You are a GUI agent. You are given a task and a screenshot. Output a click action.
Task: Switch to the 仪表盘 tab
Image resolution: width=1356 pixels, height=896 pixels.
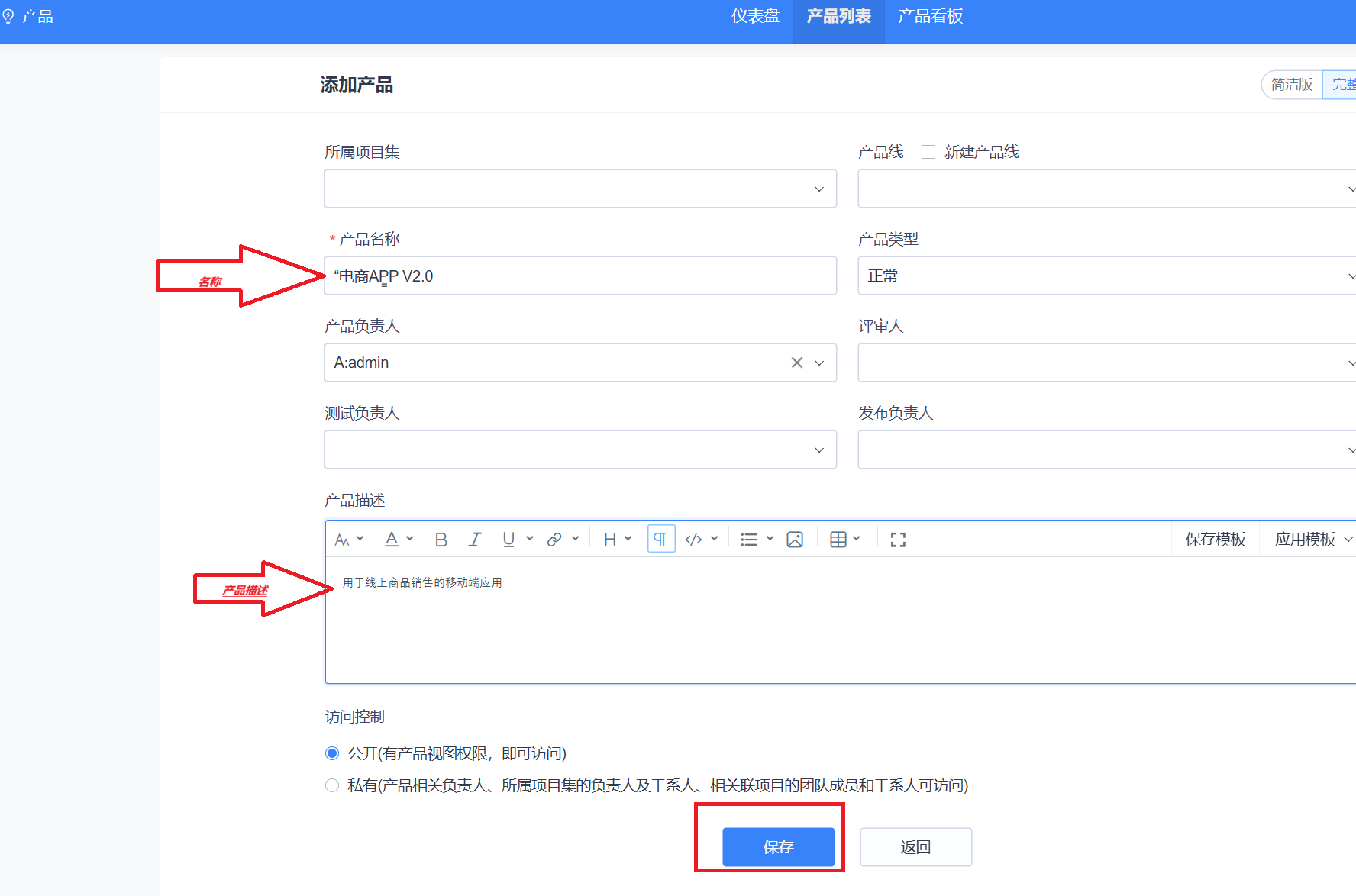754,16
